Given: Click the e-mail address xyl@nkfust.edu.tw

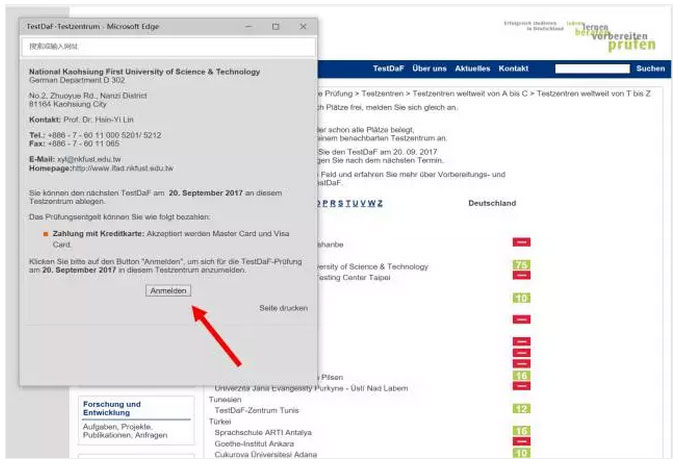Looking at the screenshot, I should point(89,159).
